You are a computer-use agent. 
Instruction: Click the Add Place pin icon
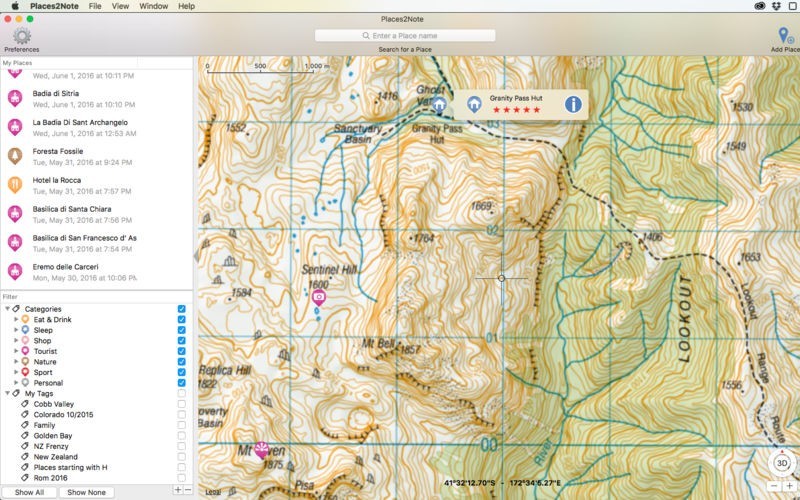click(785, 36)
